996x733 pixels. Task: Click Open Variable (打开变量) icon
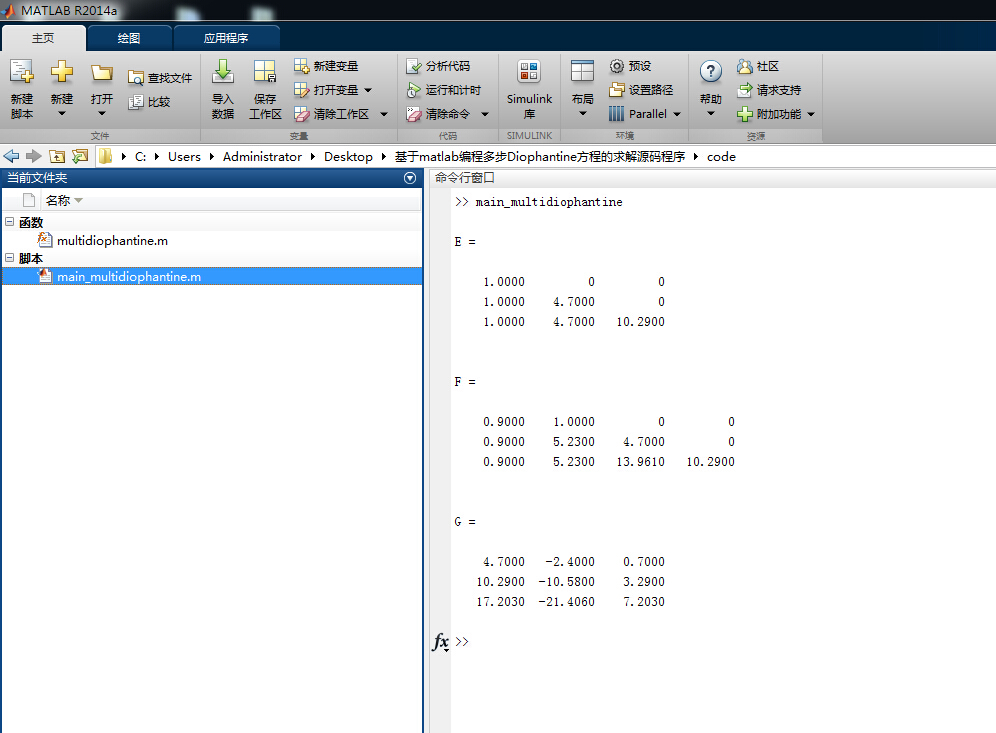click(x=301, y=90)
